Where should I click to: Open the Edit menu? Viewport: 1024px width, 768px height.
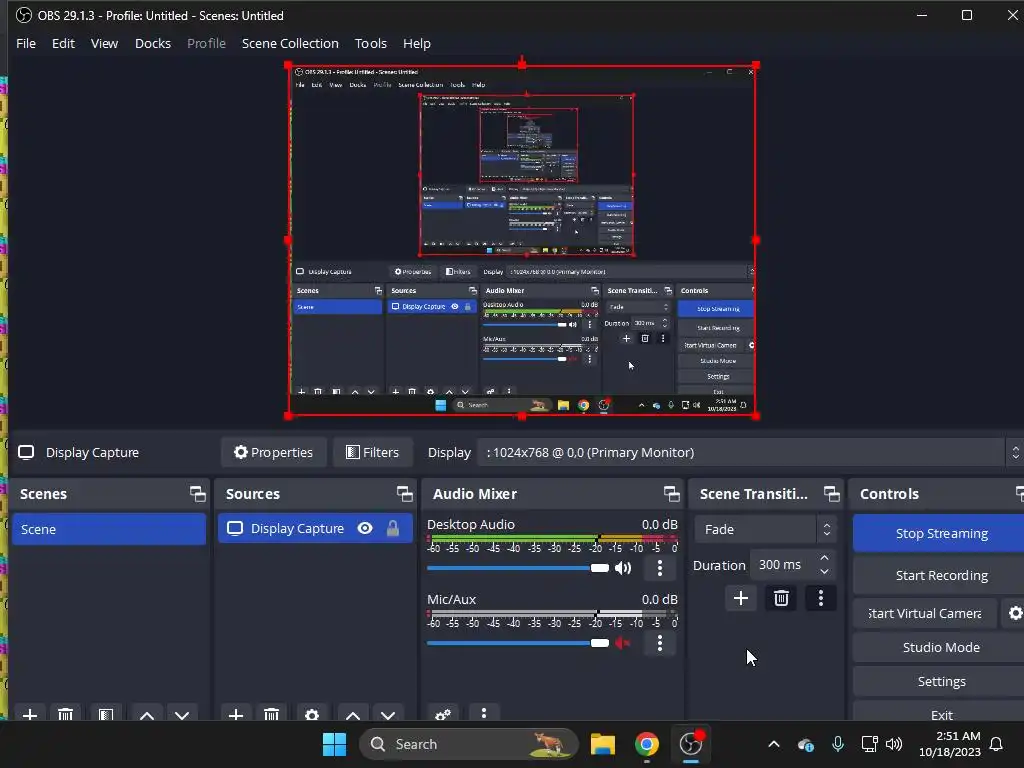[63, 43]
